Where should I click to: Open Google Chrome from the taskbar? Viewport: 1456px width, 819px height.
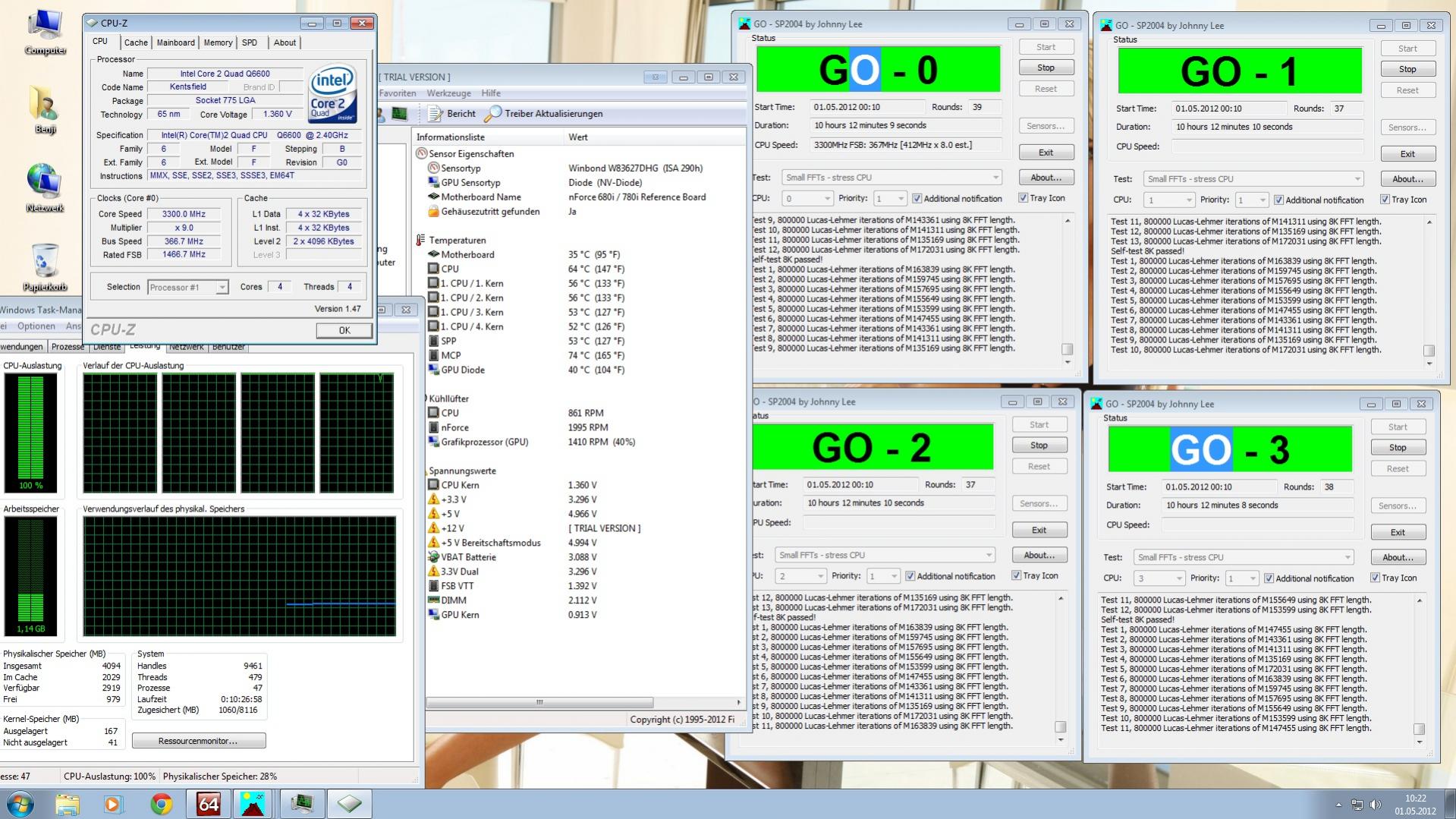tap(161, 804)
